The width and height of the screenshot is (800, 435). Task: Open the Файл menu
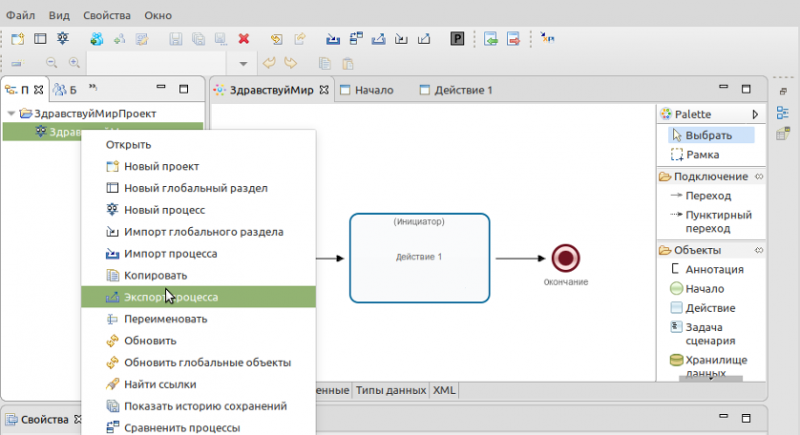tap(20, 15)
